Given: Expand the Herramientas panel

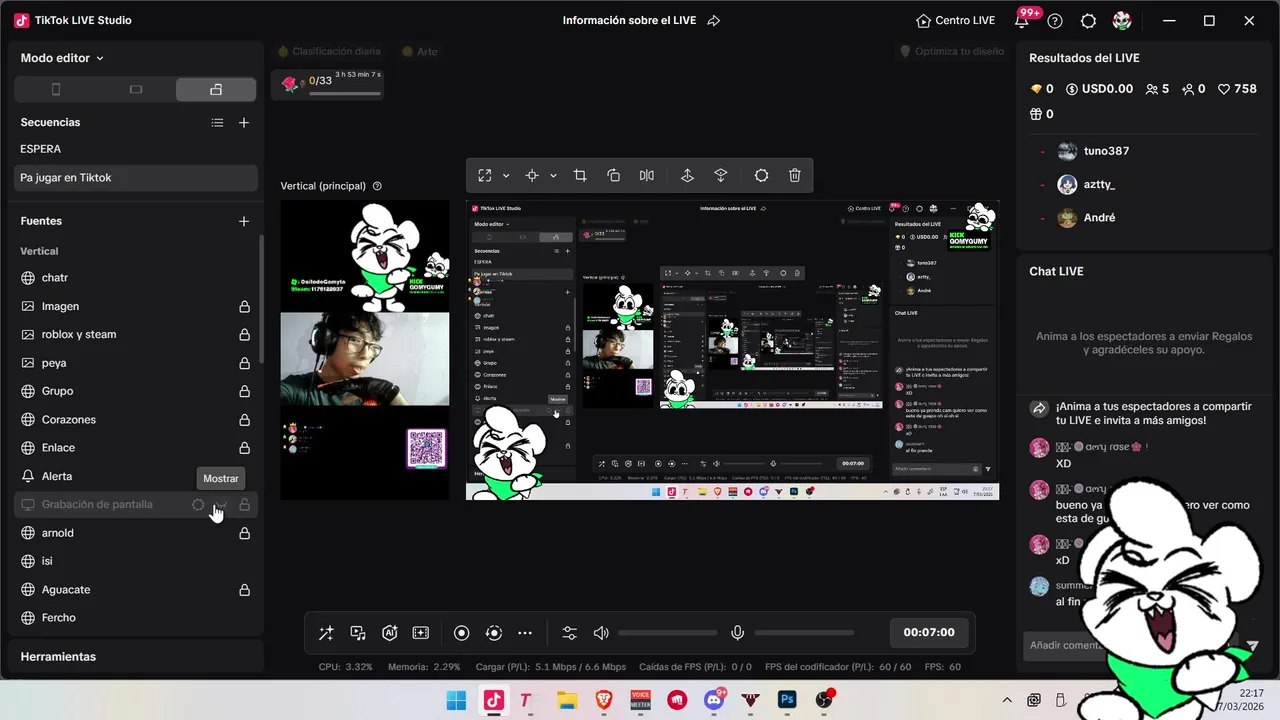Looking at the screenshot, I should coord(136,657).
